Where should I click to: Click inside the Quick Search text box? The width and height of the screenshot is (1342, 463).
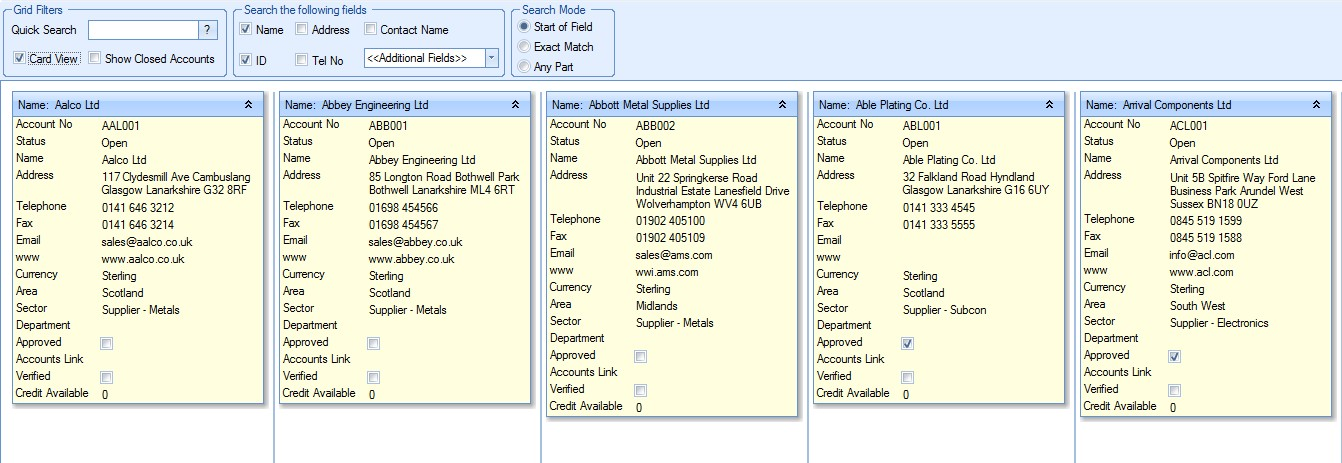pos(142,30)
